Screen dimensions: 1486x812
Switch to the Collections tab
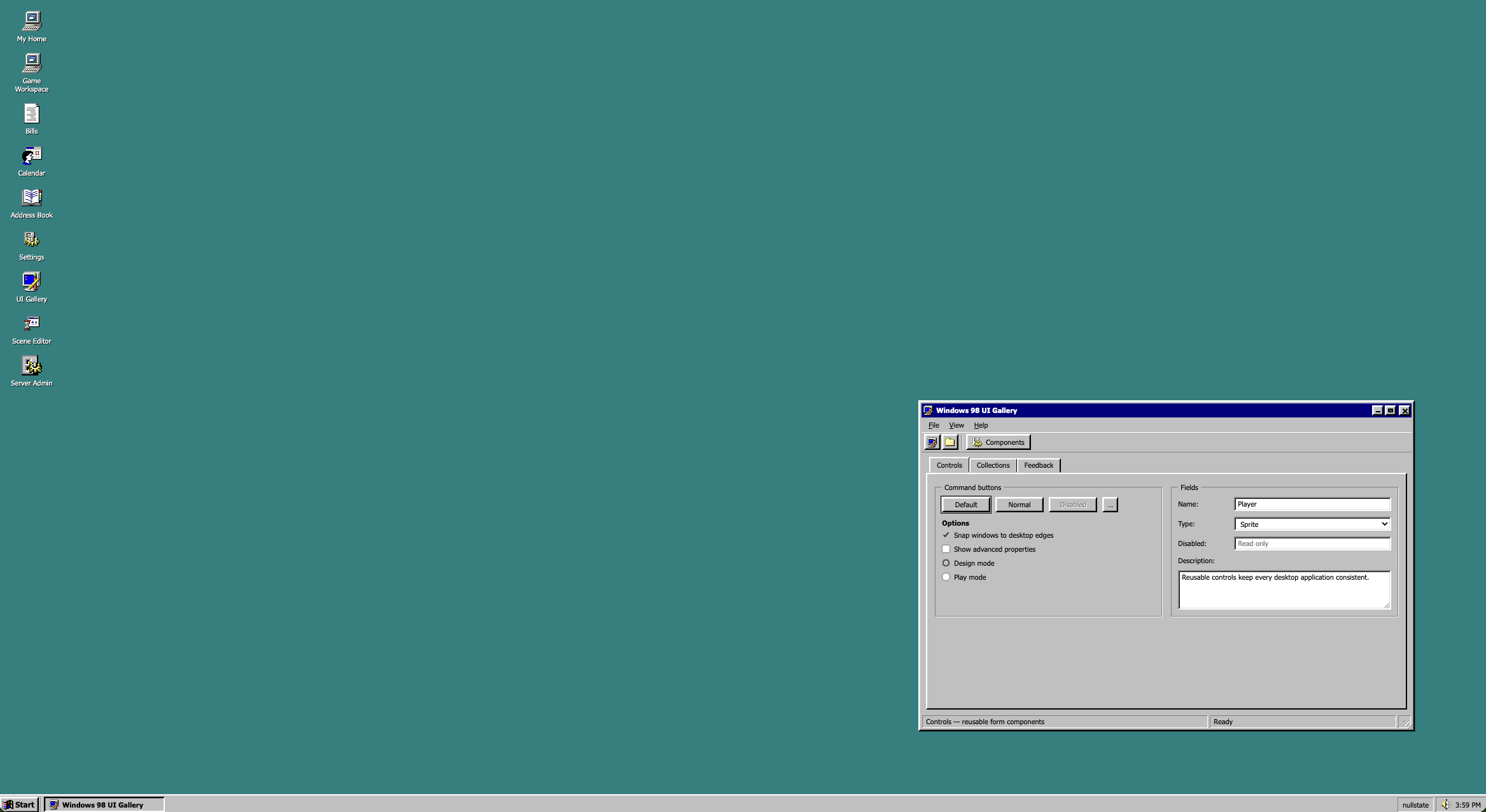[993, 465]
